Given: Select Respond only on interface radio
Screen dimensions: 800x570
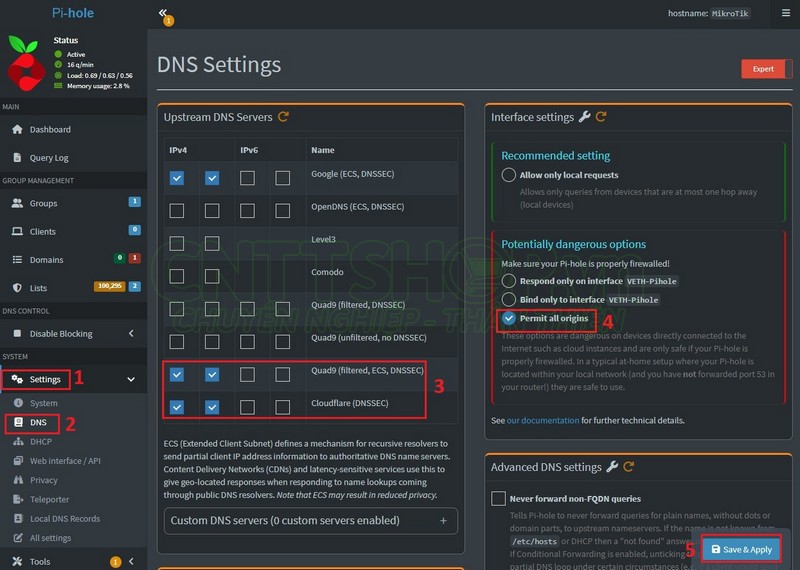Looking at the screenshot, I should [509, 281].
